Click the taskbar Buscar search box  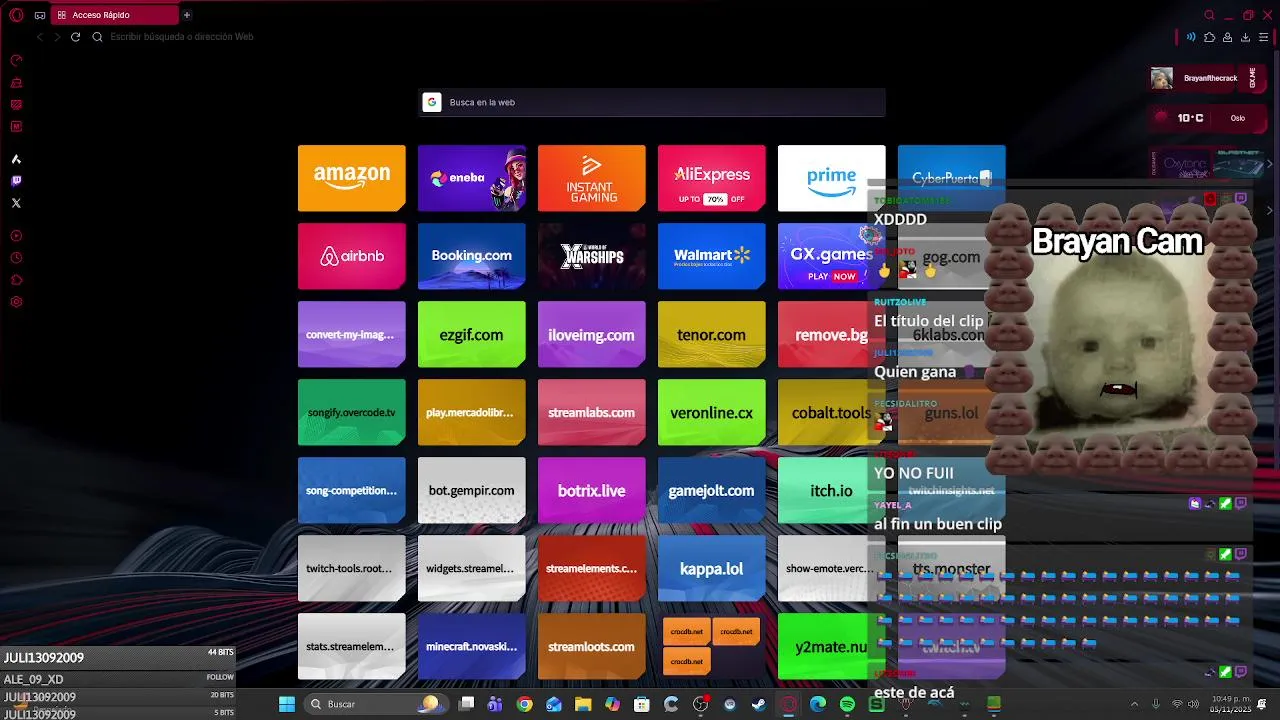coord(375,704)
